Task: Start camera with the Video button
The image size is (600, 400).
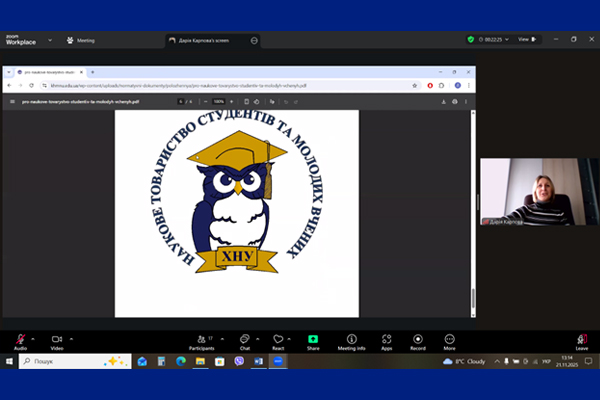Action: pos(56,340)
